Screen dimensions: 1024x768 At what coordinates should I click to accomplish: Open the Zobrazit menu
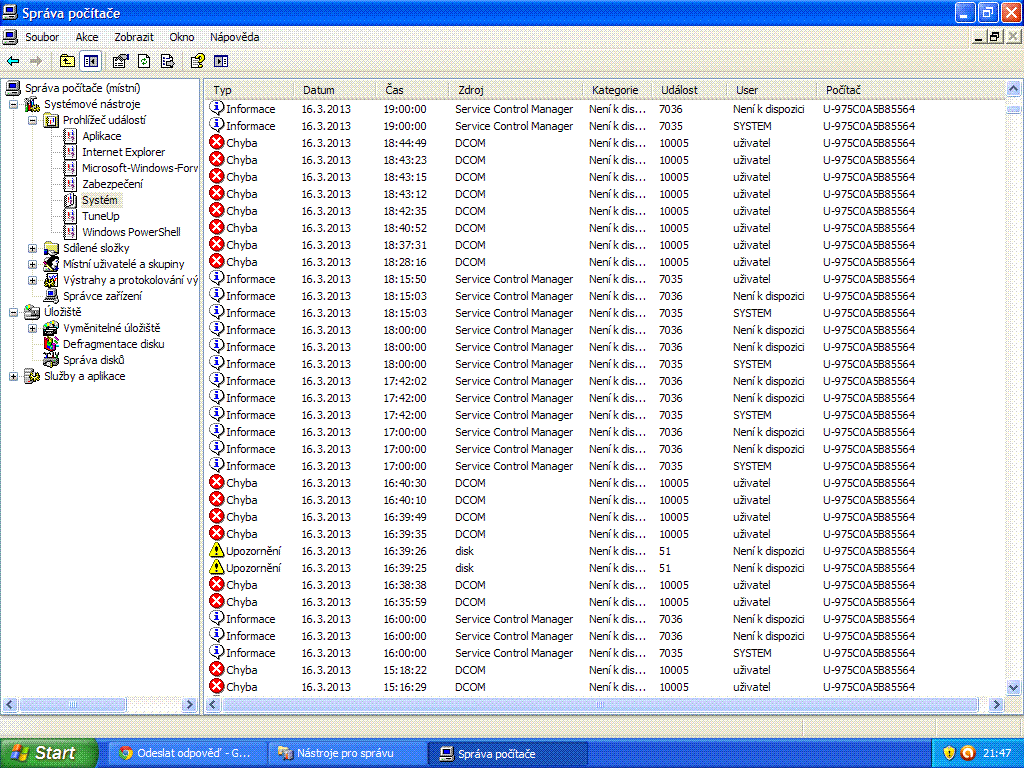pos(134,37)
